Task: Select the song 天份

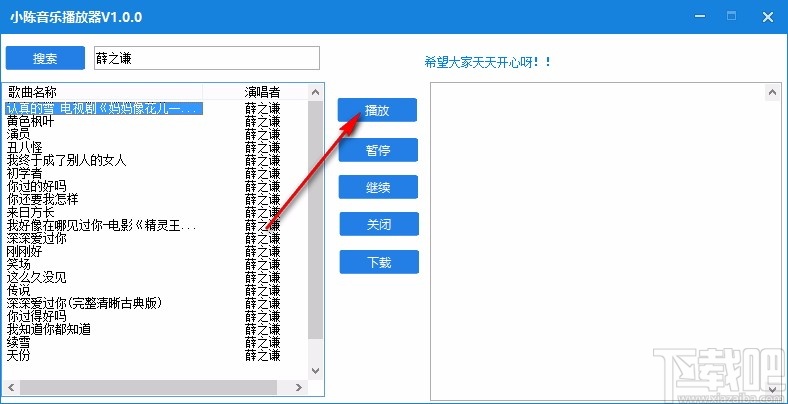Action: coord(18,356)
